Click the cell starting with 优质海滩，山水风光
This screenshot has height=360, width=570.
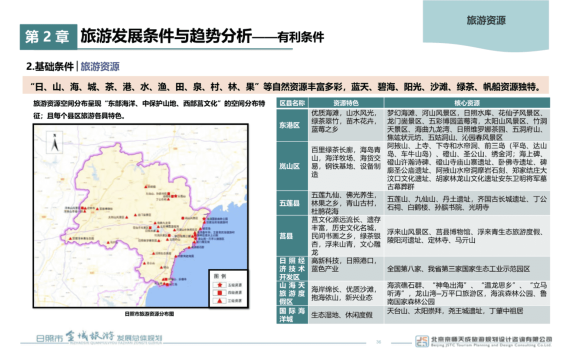[346, 125]
